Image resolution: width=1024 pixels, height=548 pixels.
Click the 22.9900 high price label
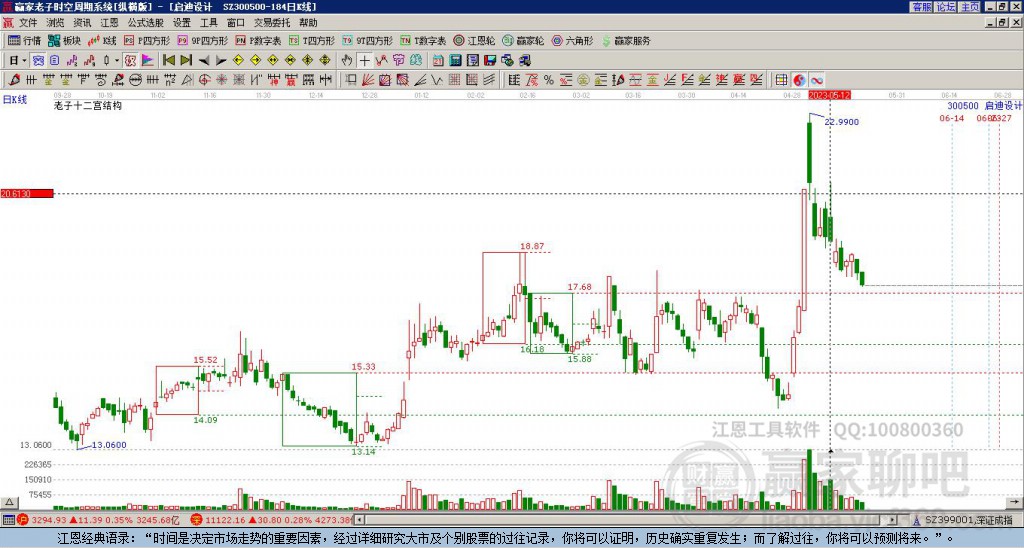click(842, 122)
